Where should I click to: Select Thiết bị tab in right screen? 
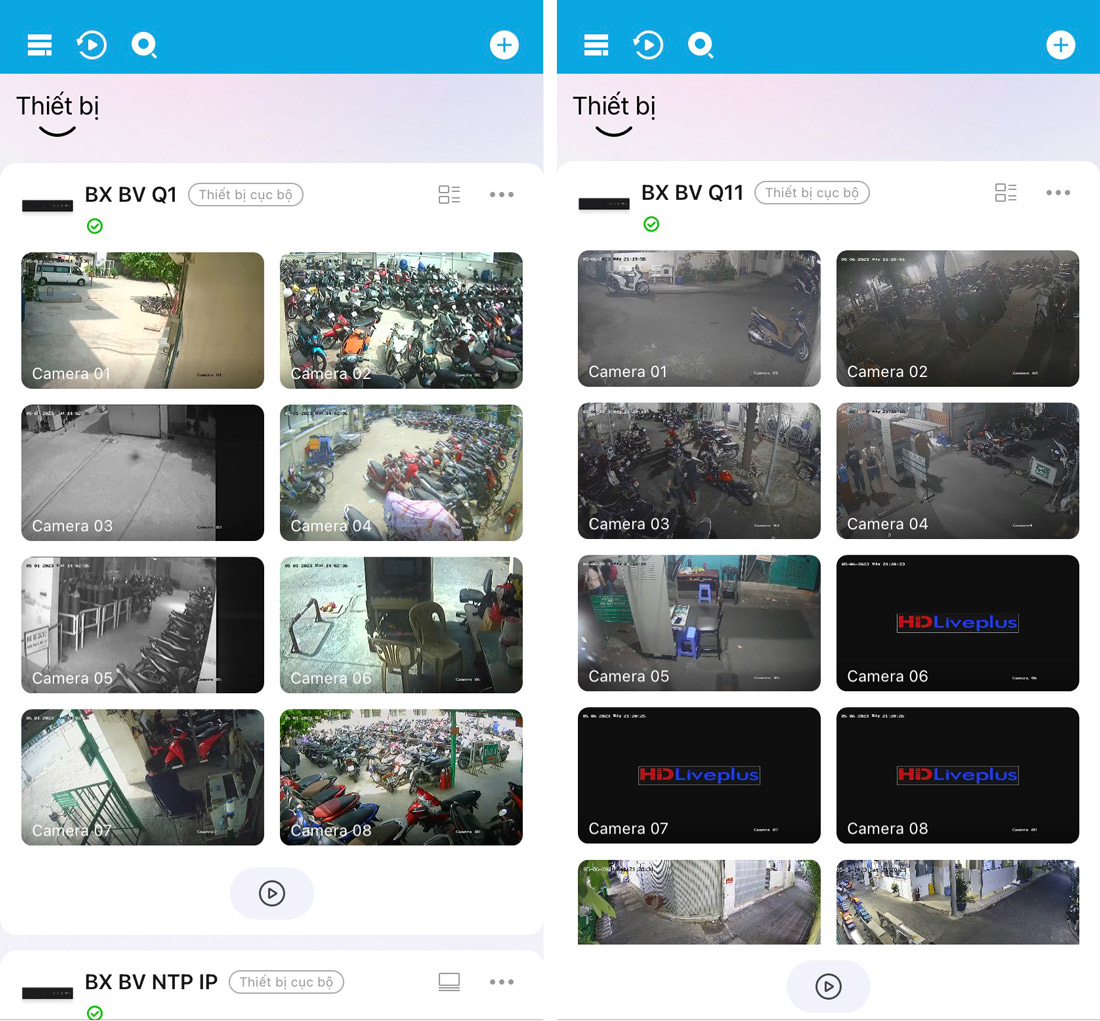click(614, 106)
